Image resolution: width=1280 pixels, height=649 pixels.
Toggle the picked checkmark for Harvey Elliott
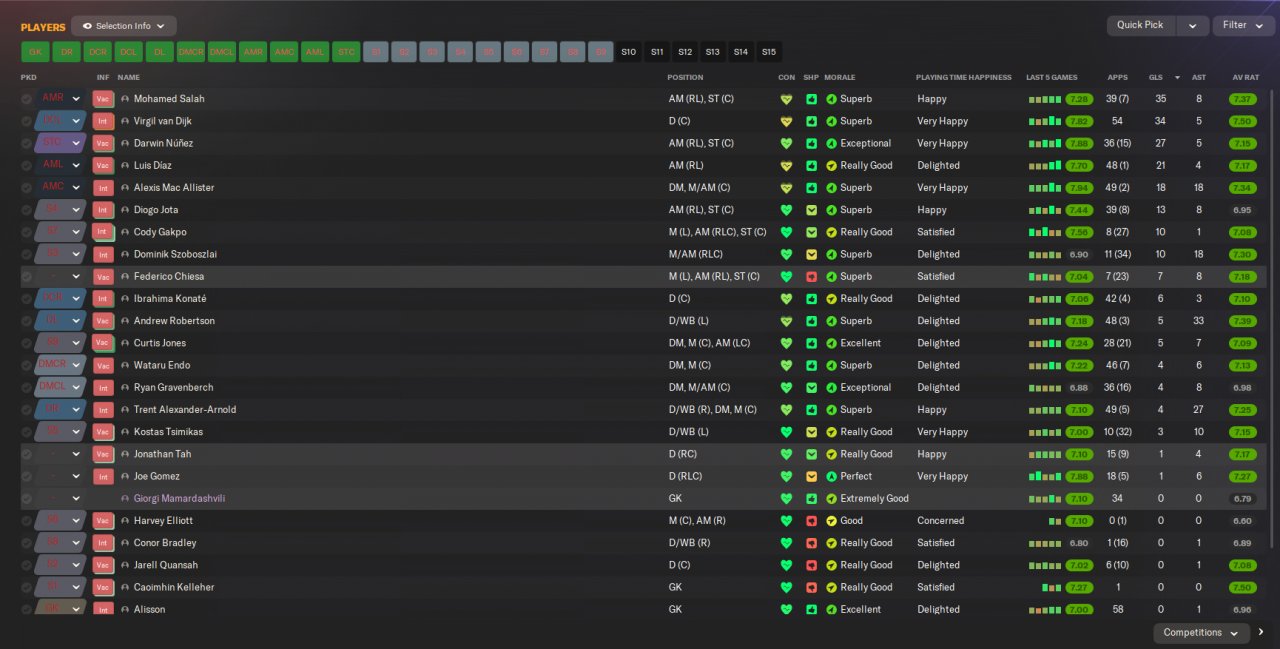[26, 521]
